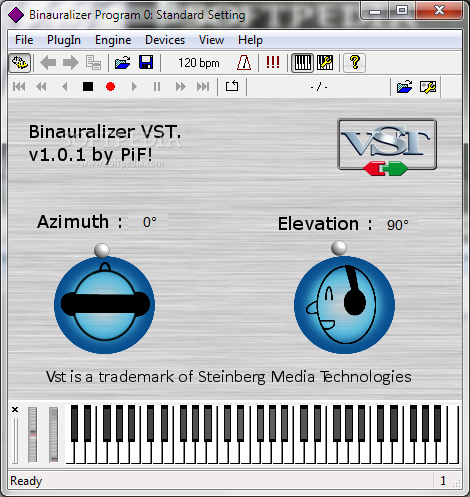This screenshot has width=470, height=497.
Task: Click the Binauralizer VST title text
Action: [x=105, y=143]
